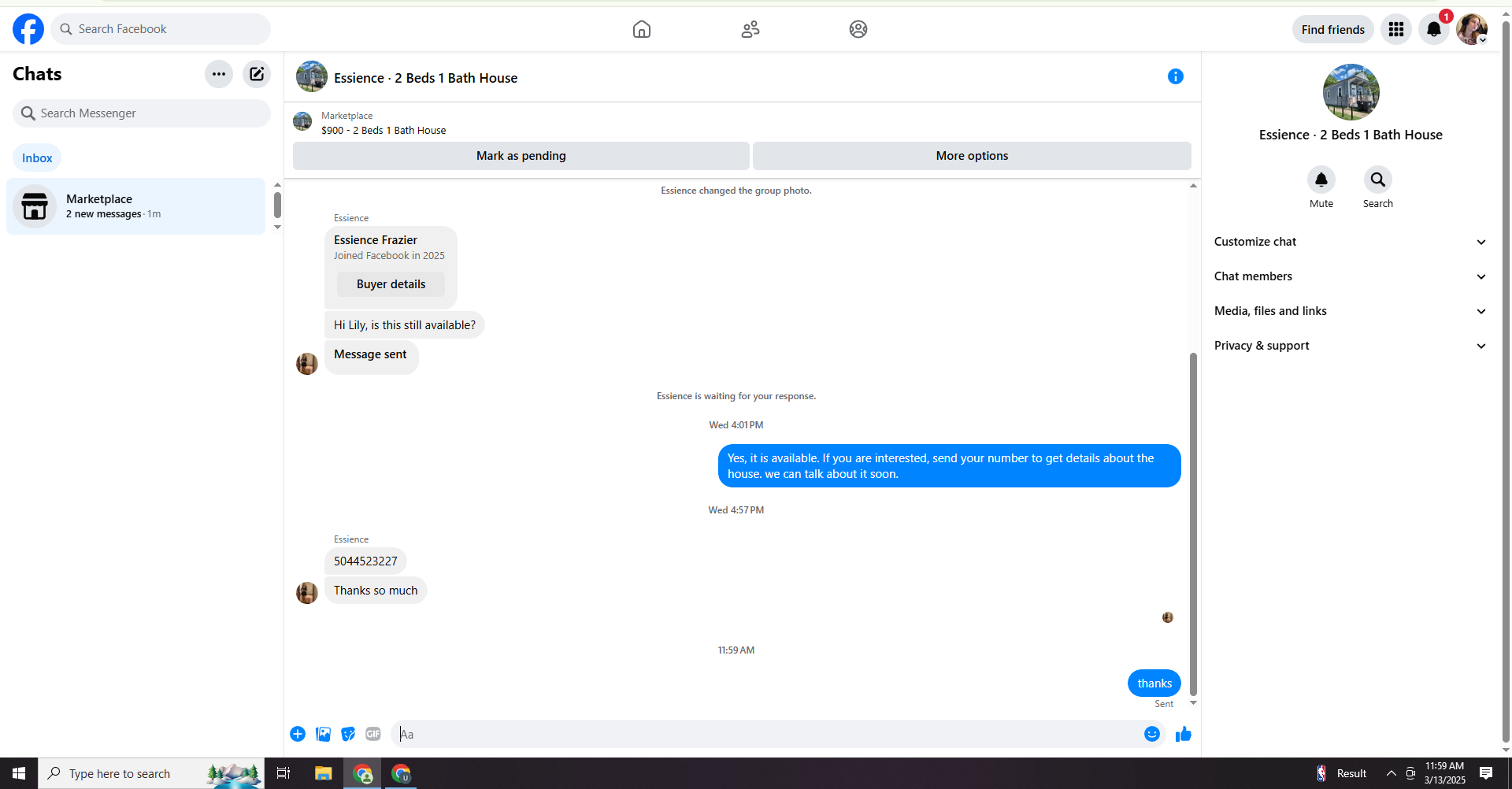Attach a photo using the image icon

[x=323, y=734]
